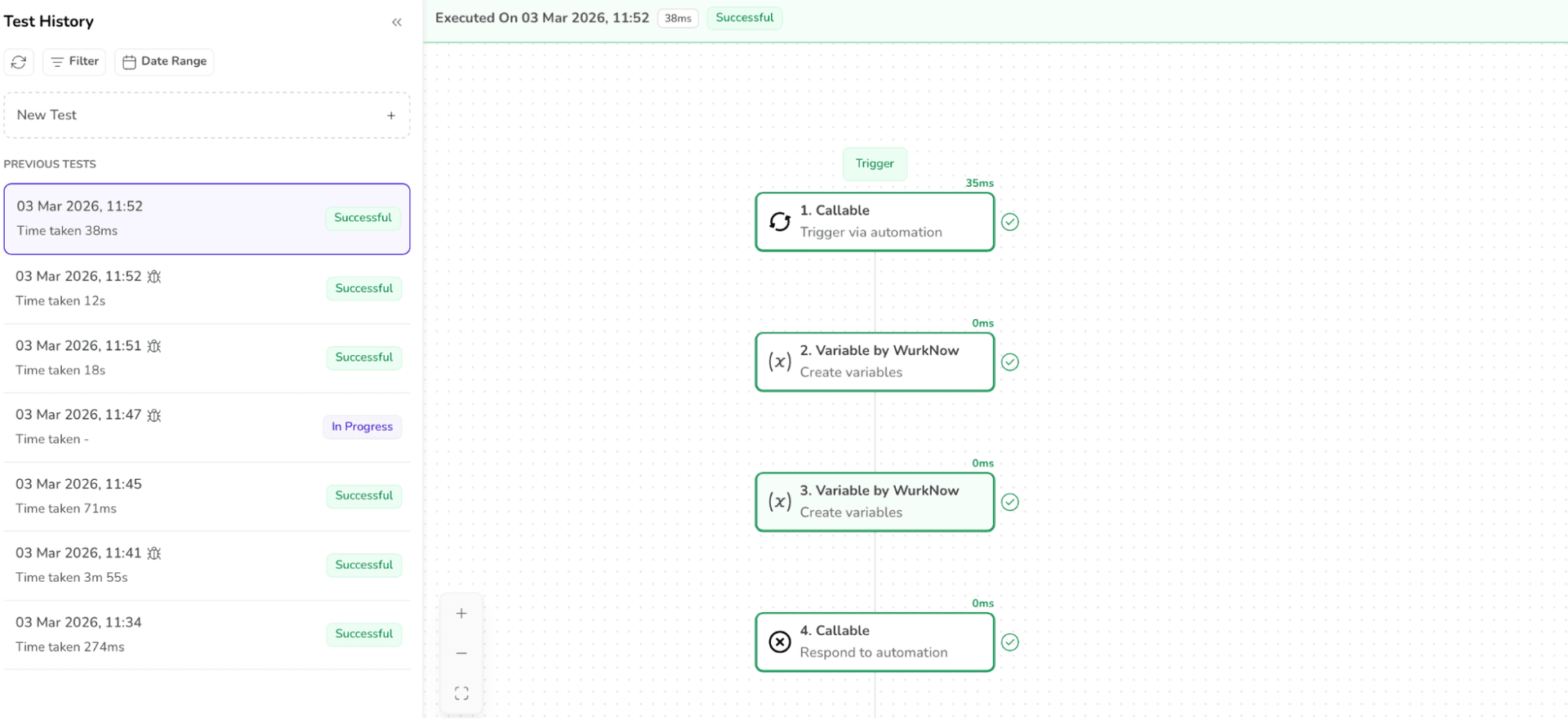
Task: Open the Filter options
Action: pyautogui.click(x=74, y=61)
